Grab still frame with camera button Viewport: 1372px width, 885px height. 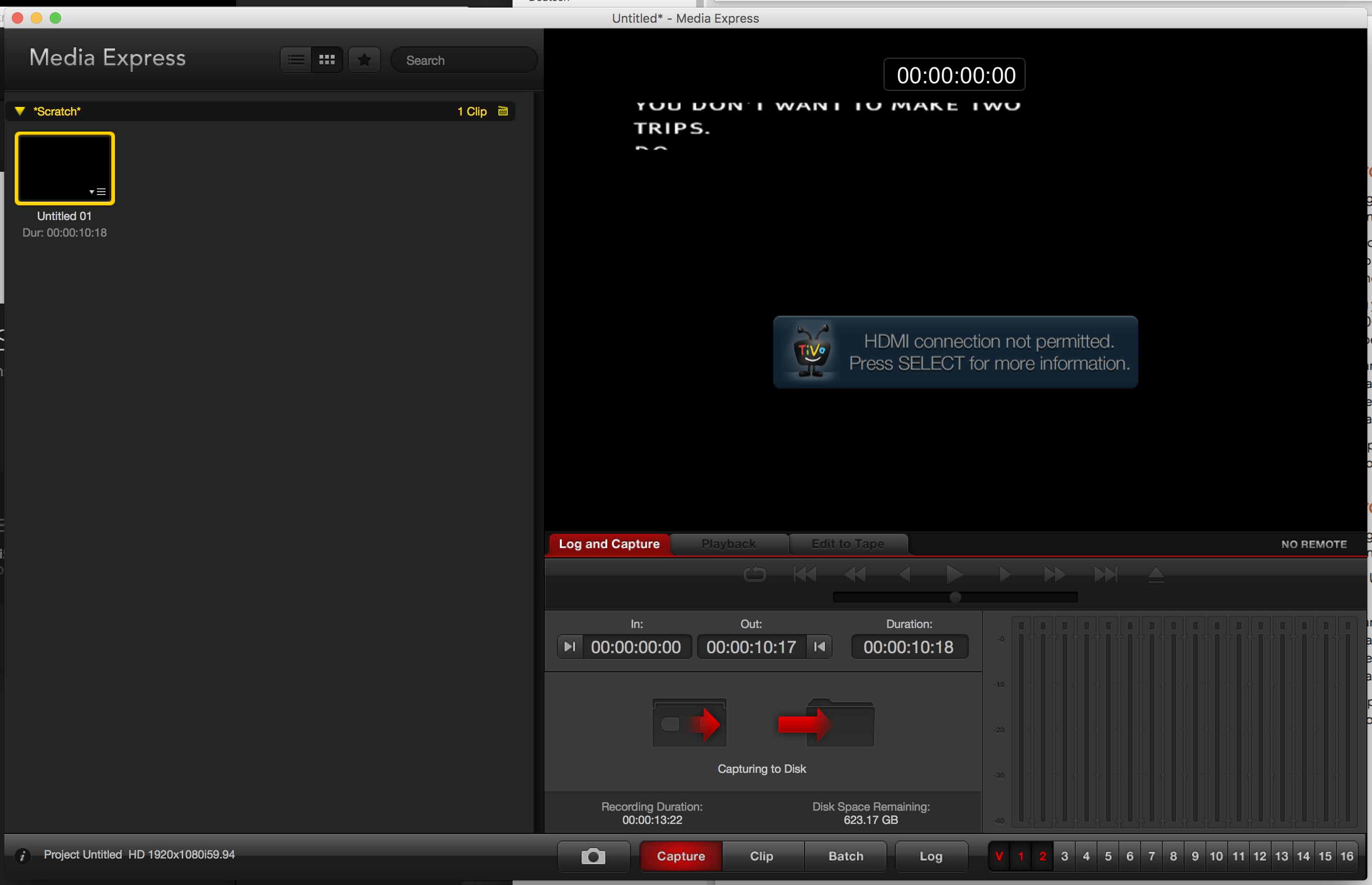coord(593,856)
